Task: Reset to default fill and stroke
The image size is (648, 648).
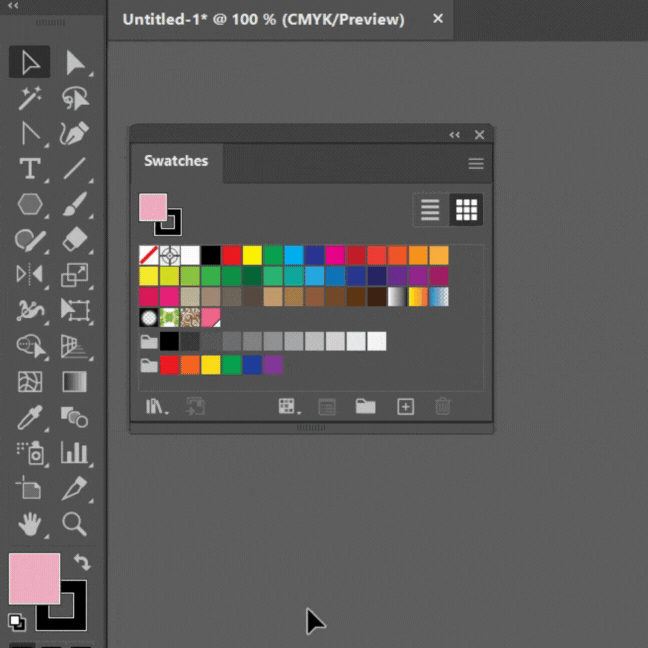Action: [17, 622]
